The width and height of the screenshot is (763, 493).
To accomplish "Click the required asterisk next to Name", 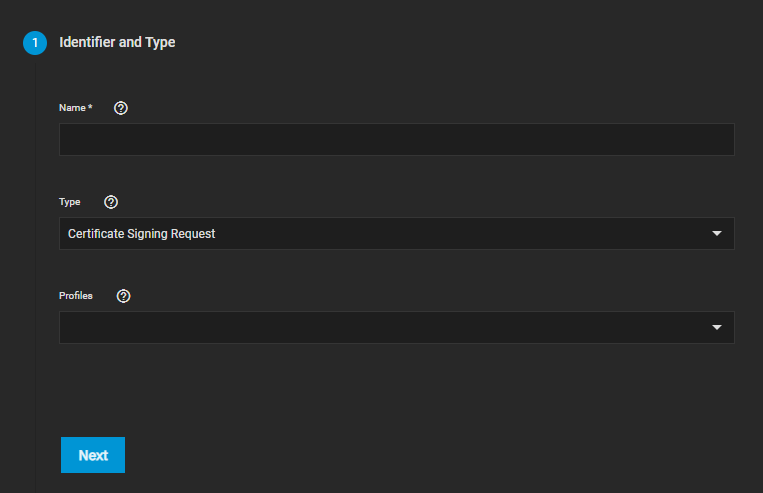I will pos(90,107).
